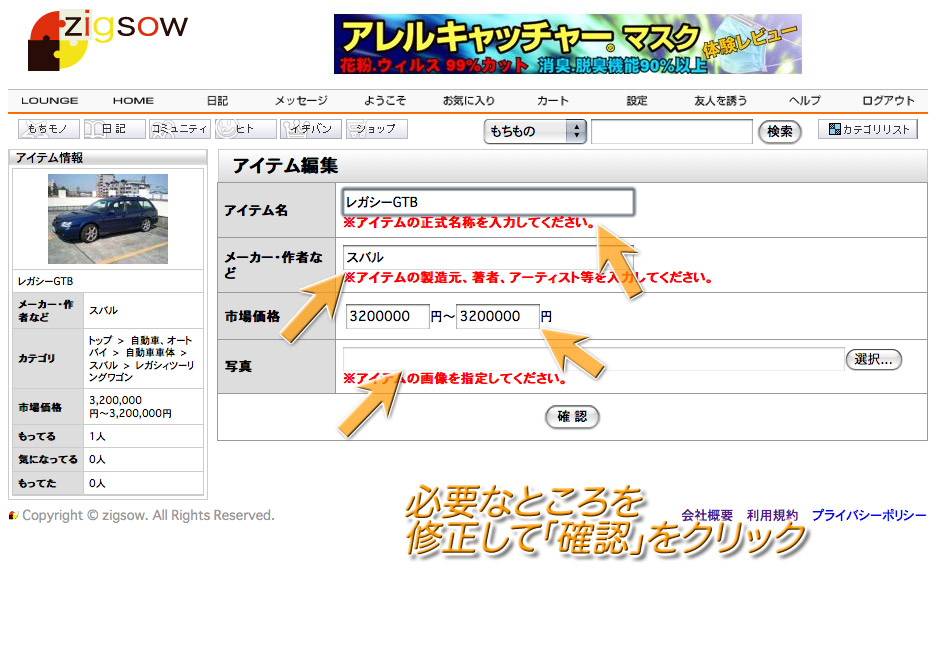Select the もちモノ tab button
935x668 pixels.
coord(49,129)
